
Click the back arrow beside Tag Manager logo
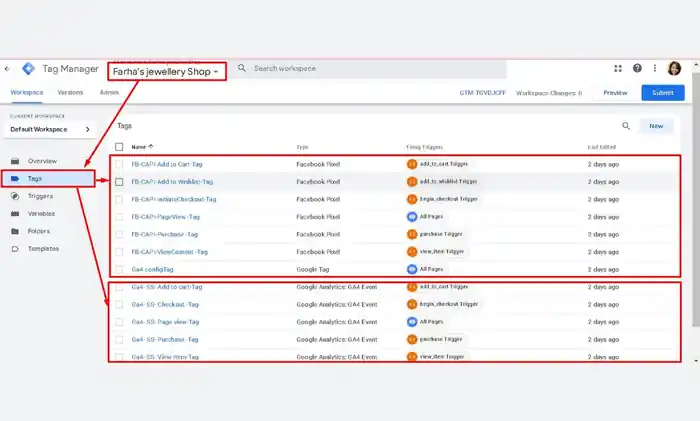pos(7,69)
